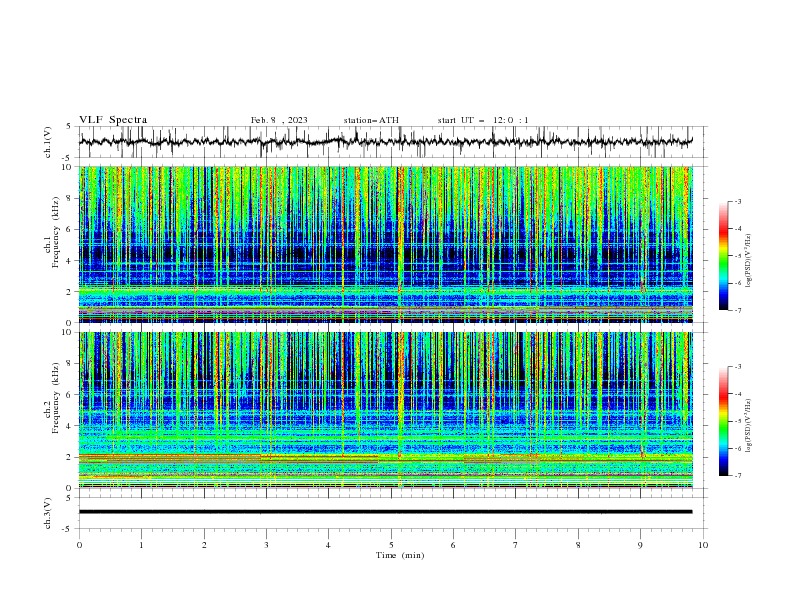Click the time axis tick label '2'

(x=204, y=545)
